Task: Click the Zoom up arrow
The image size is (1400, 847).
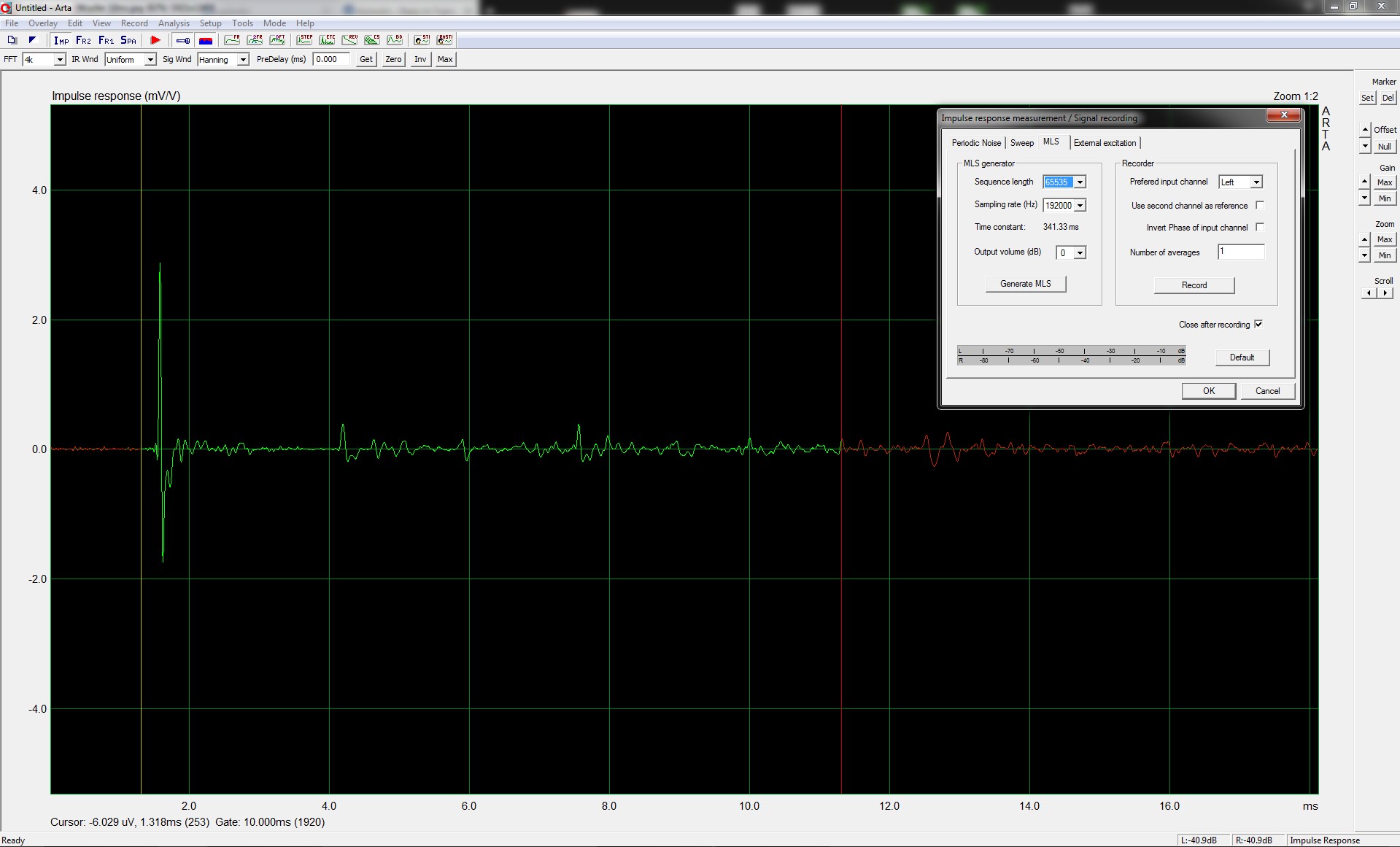Action: 1365,239
